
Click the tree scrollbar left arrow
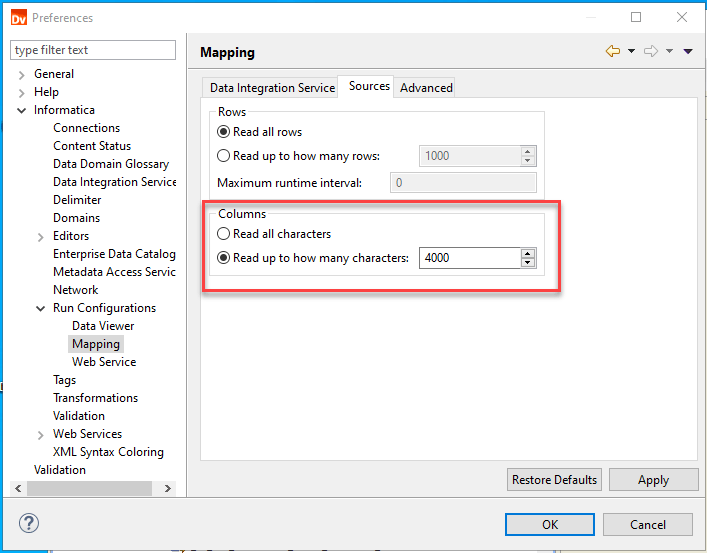(18, 488)
